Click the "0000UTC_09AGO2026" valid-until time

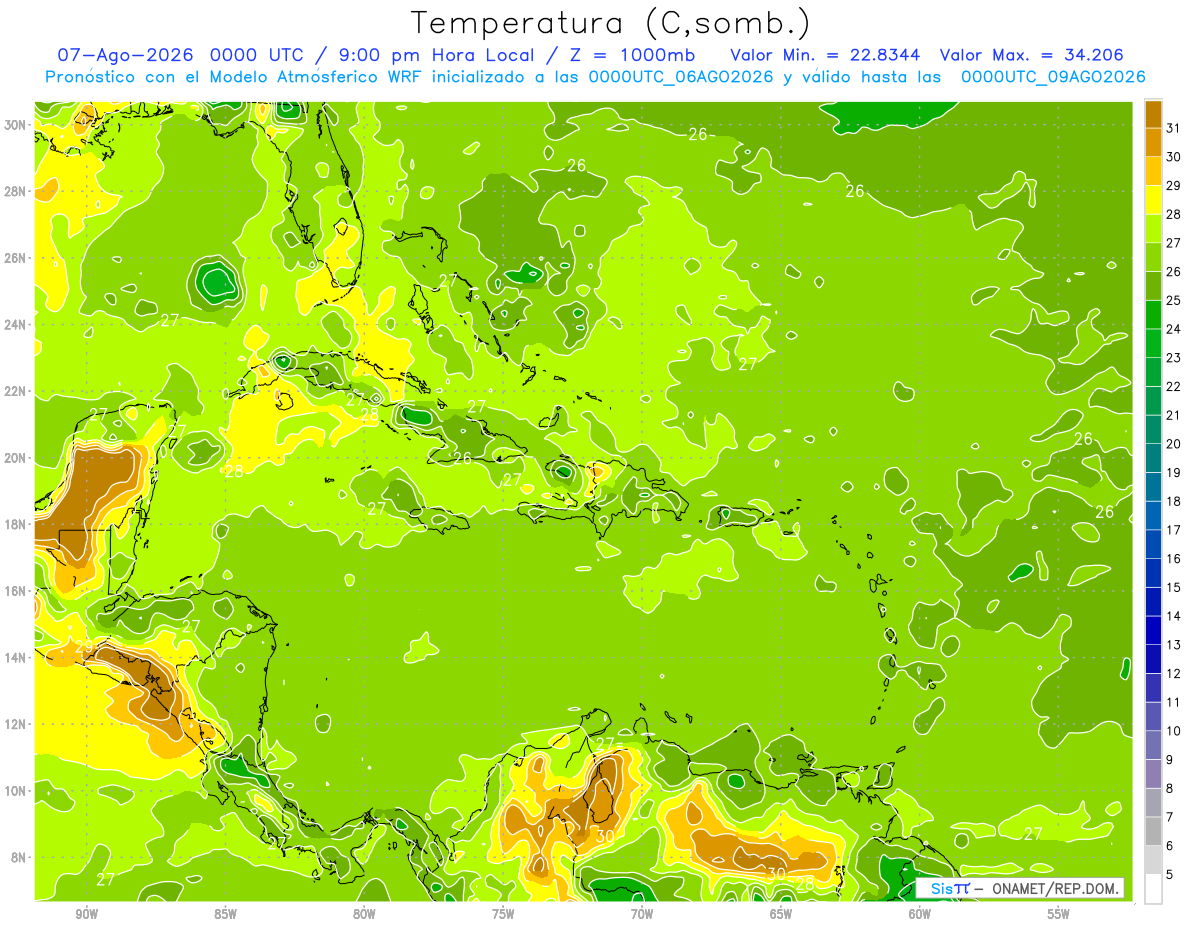1053,77
